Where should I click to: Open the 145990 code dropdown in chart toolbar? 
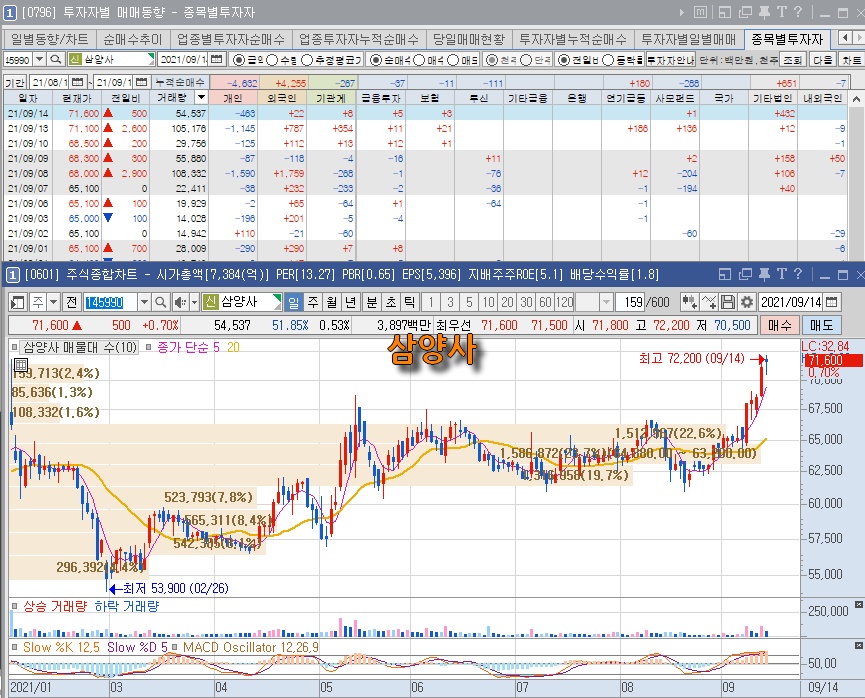(145, 302)
